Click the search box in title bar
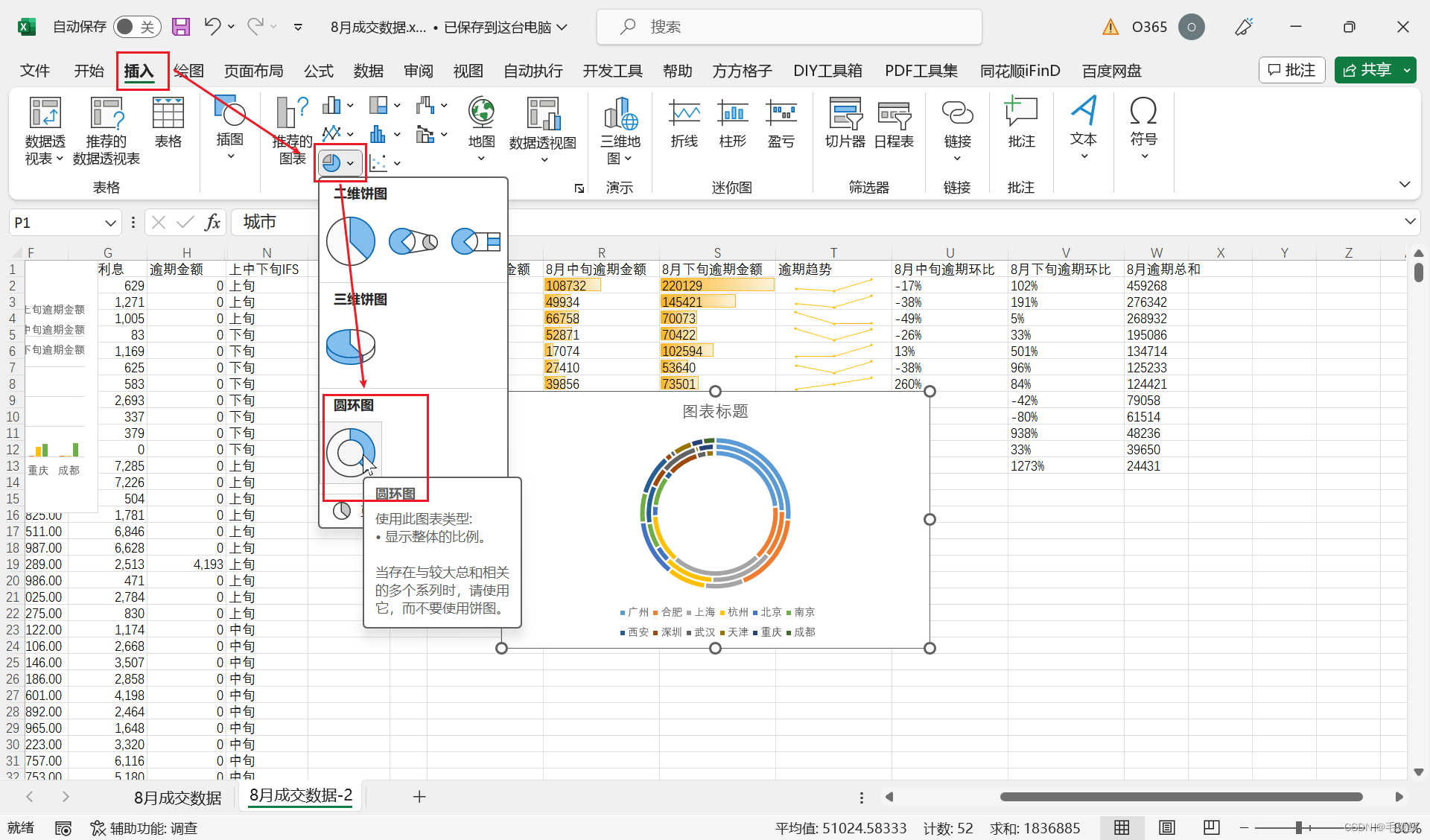 pos(789,27)
